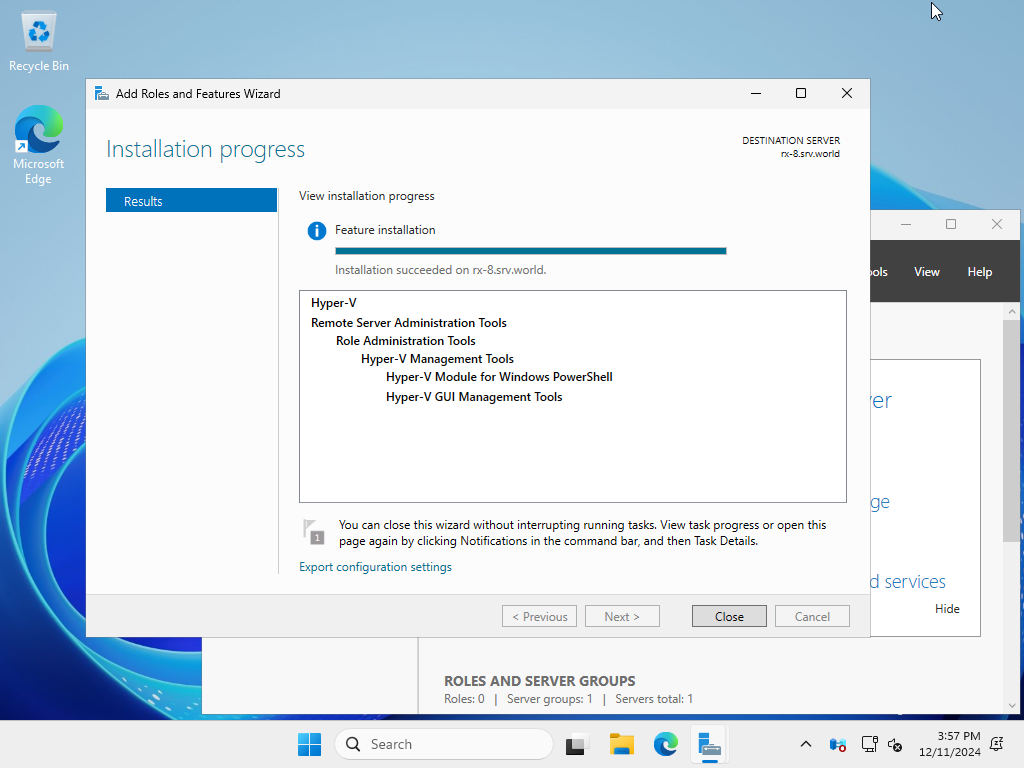The width and height of the screenshot is (1024, 768).
Task: Click the 'ROLES AND SERVER GROUPS' heading
Action: click(539, 680)
